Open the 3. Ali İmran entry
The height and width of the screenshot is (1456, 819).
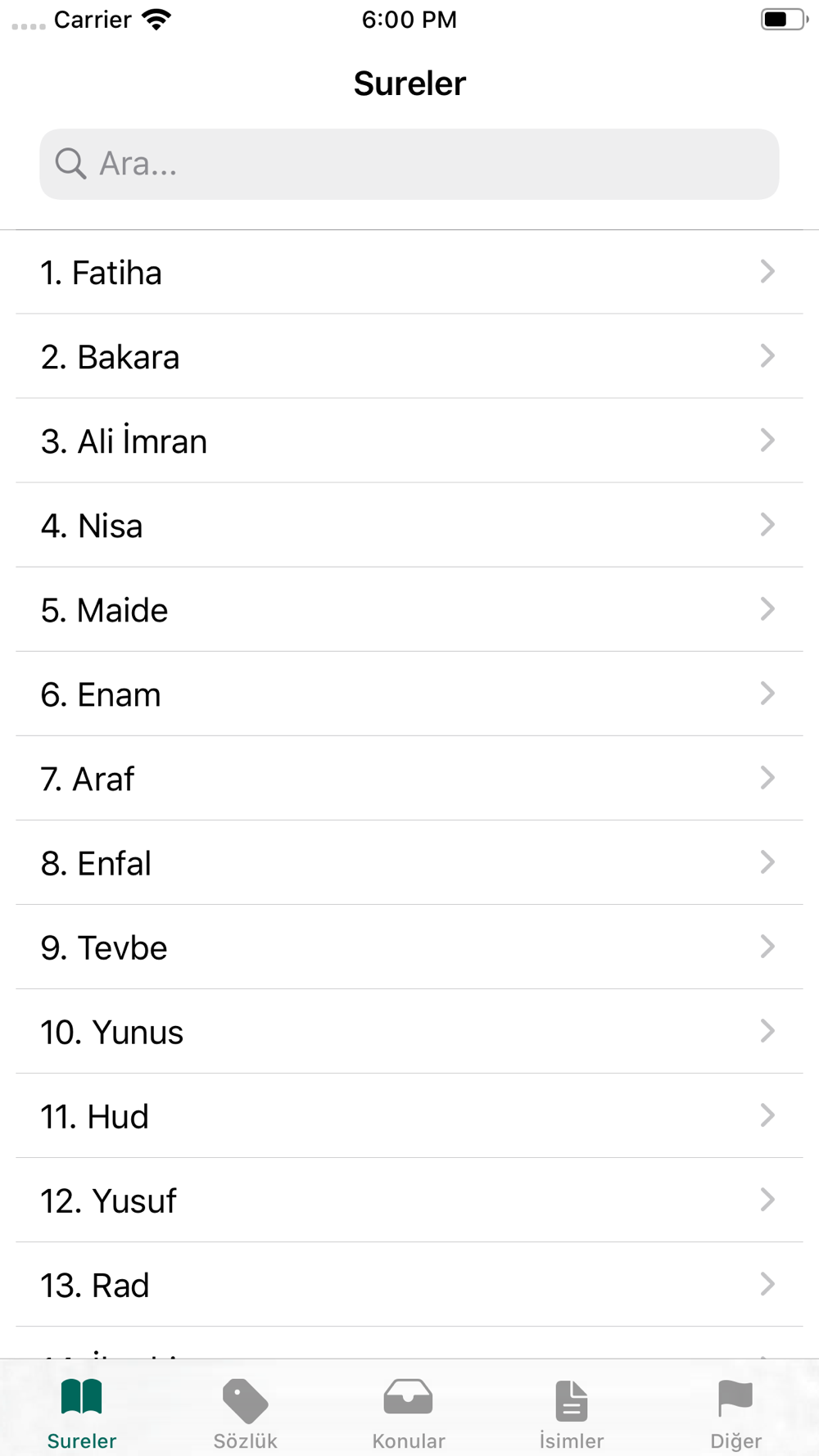[409, 441]
